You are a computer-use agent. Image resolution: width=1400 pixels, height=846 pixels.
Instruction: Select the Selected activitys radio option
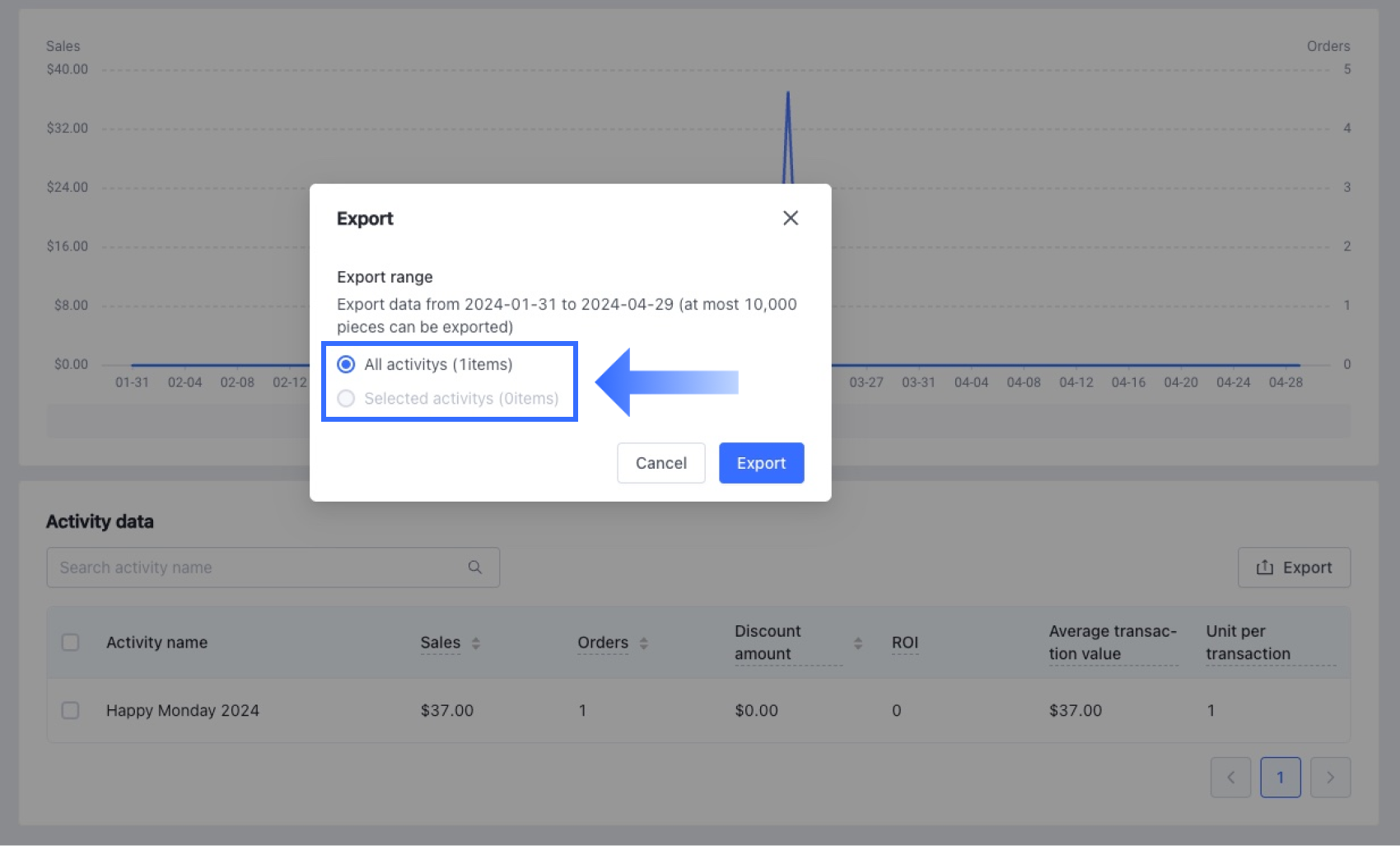coord(347,399)
